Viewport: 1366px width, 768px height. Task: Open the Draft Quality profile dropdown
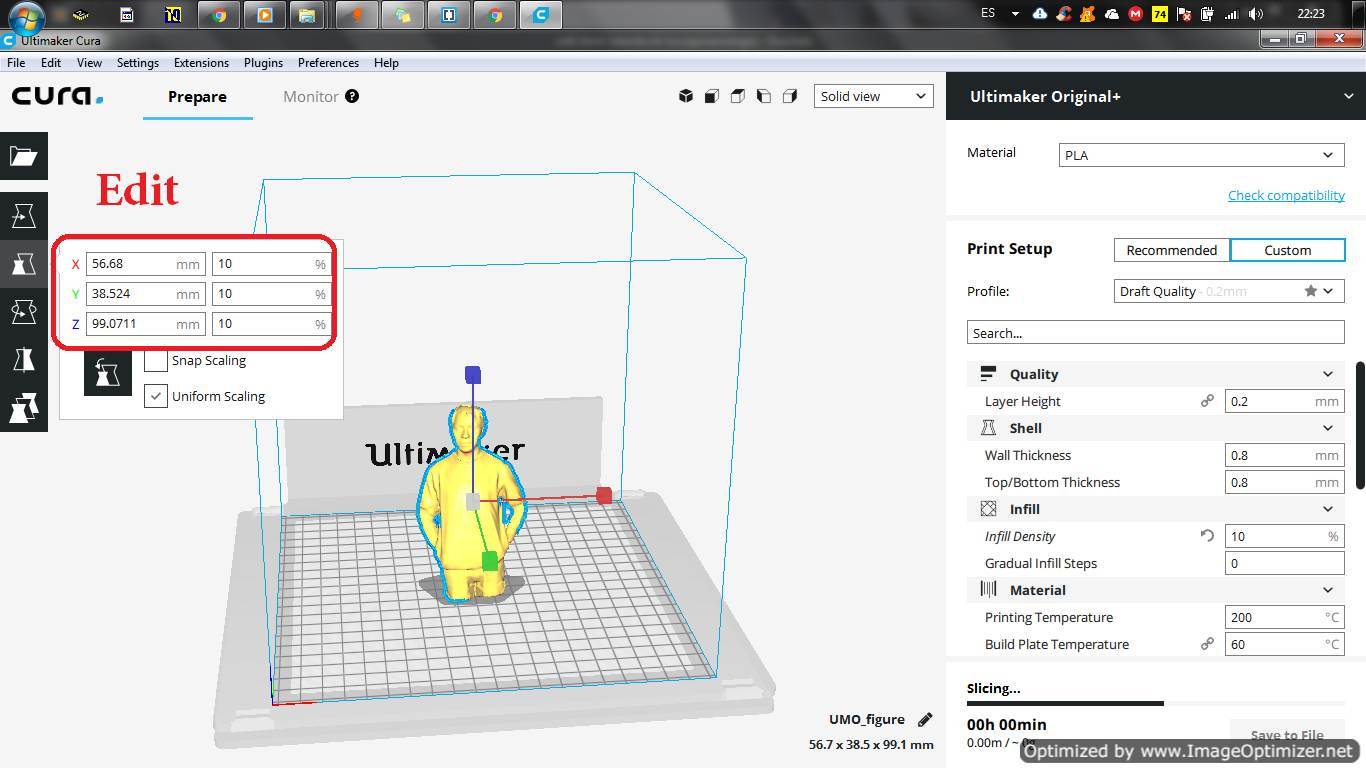click(x=1229, y=291)
